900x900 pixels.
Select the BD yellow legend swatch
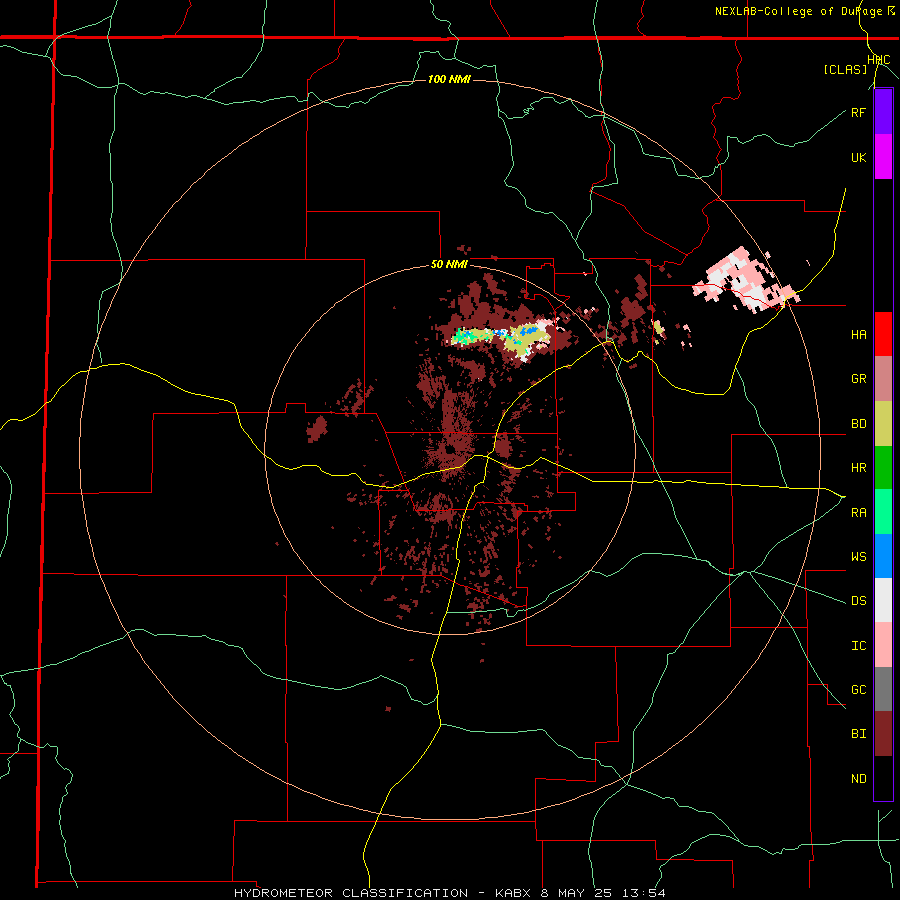coord(883,424)
